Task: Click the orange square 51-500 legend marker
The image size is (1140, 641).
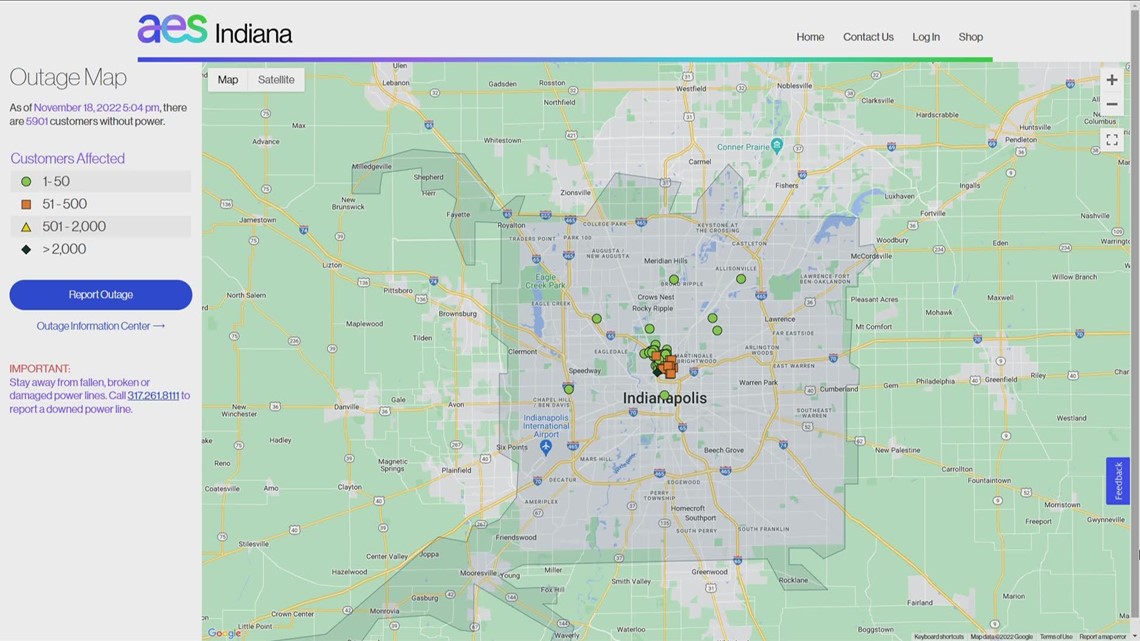Action: [25, 203]
